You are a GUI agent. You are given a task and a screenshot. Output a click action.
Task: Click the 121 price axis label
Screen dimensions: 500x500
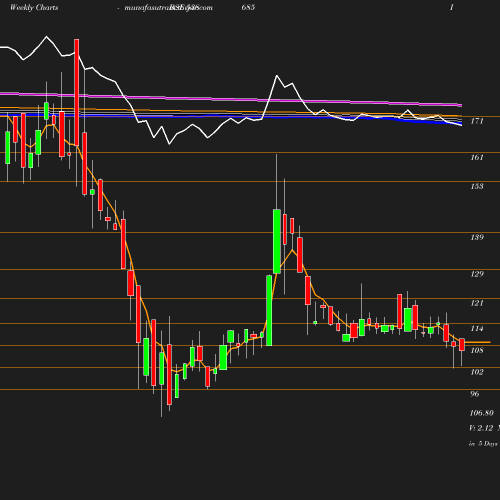(477, 303)
